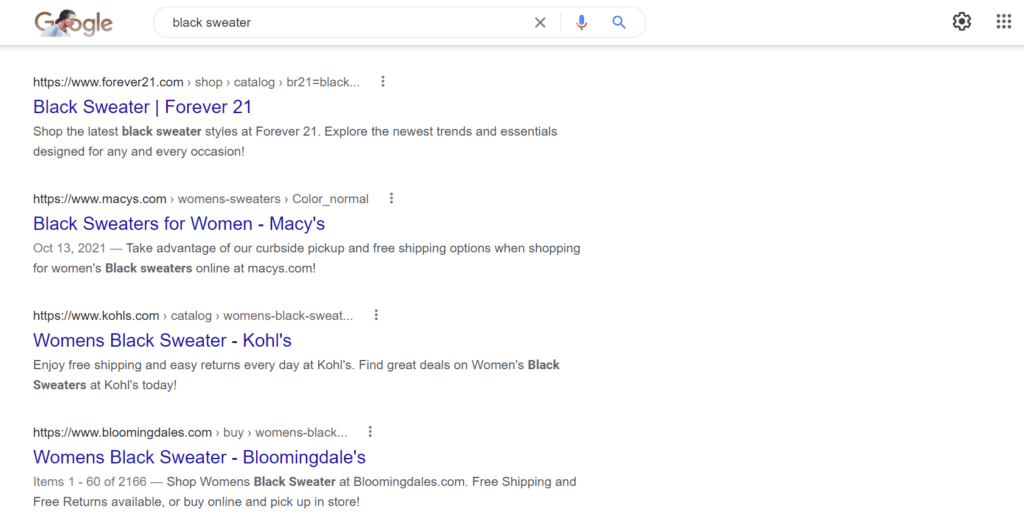Open options menu for Macy's result
This screenshot has height=520, width=1024.
(x=392, y=198)
